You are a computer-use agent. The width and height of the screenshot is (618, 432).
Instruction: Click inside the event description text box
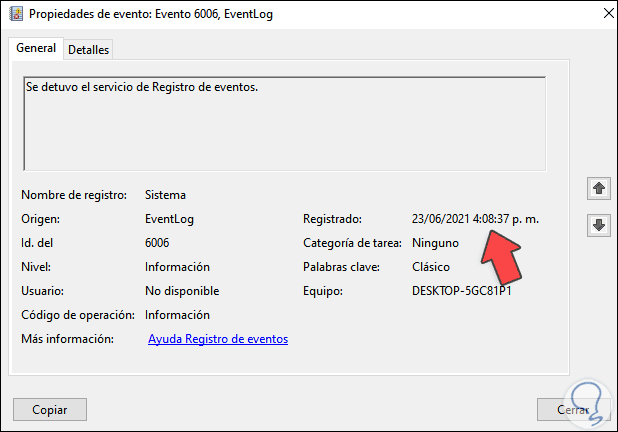point(285,124)
